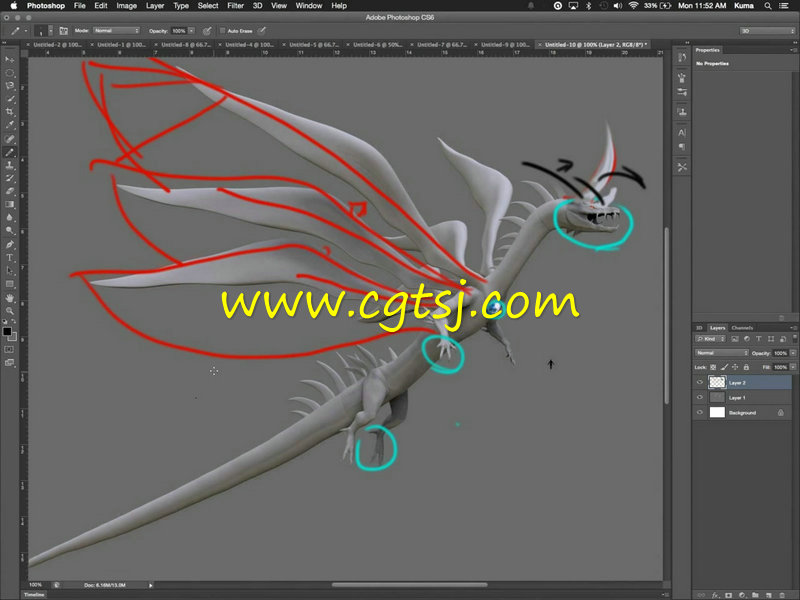Open the workspace switcher dropdown
Viewport: 800px width, 600px height.
pyautogui.click(x=767, y=31)
